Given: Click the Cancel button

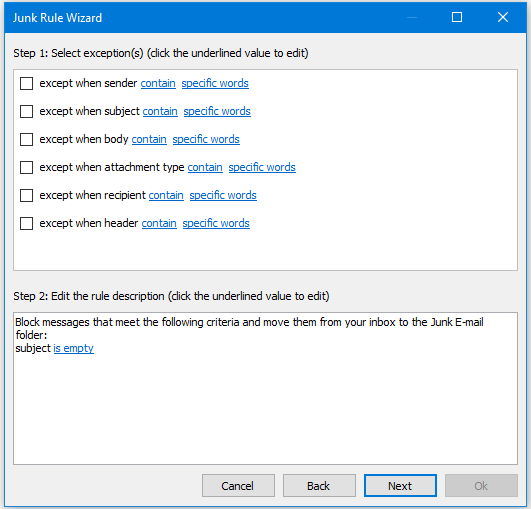Looking at the screenshot, I should [x=238, y=486].
